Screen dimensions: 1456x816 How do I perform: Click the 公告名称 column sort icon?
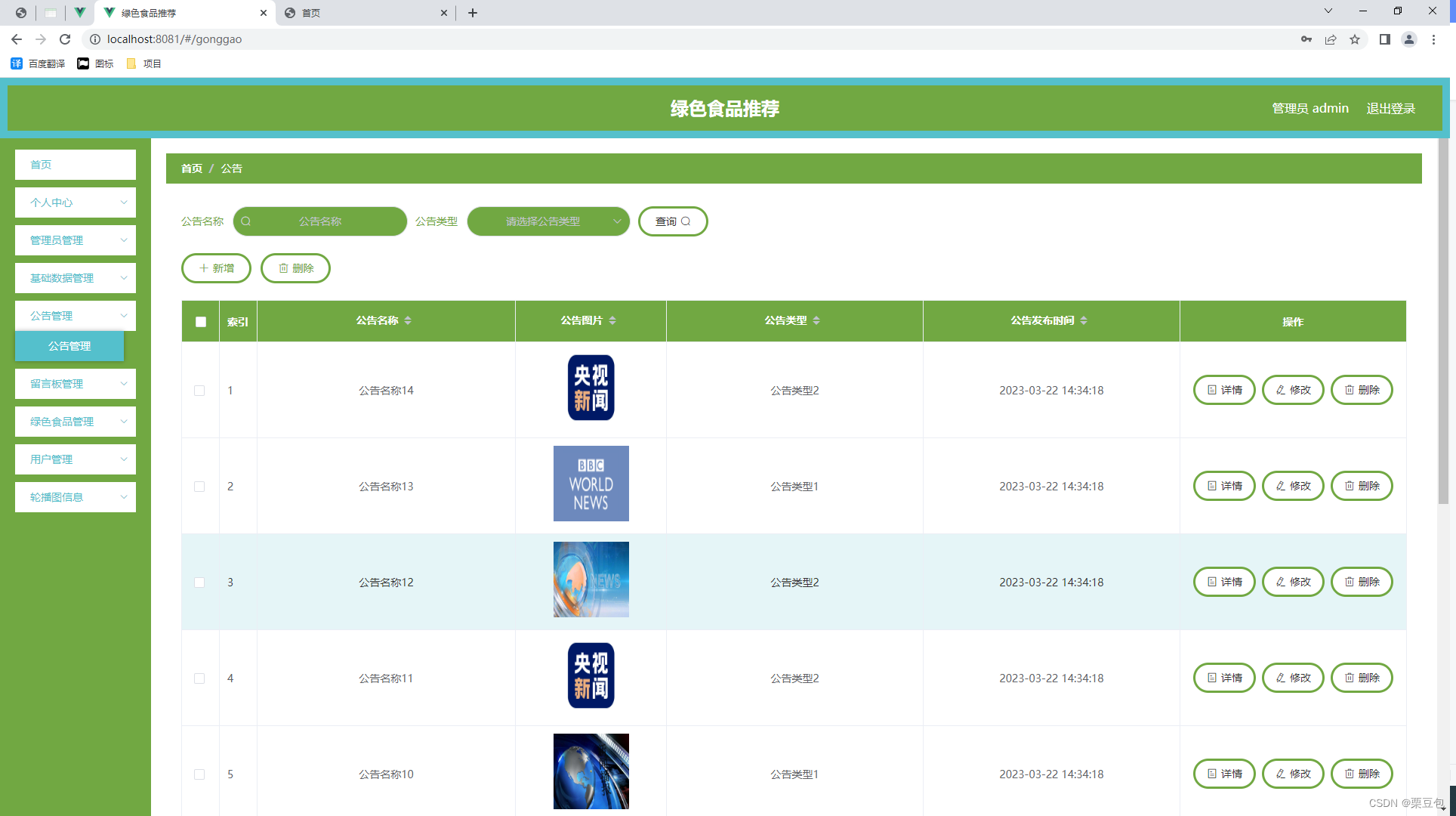point(408,320)
